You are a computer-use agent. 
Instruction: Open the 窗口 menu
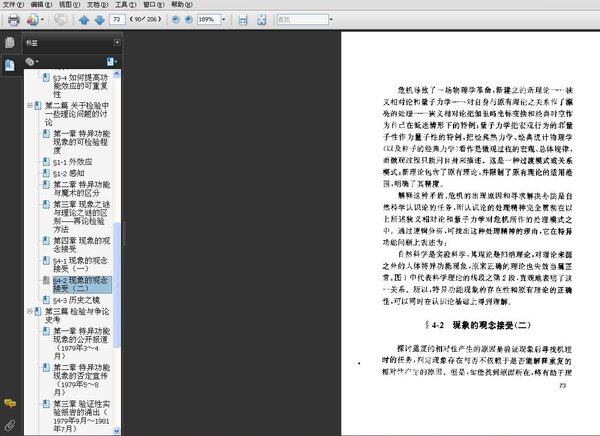[153, 5]
